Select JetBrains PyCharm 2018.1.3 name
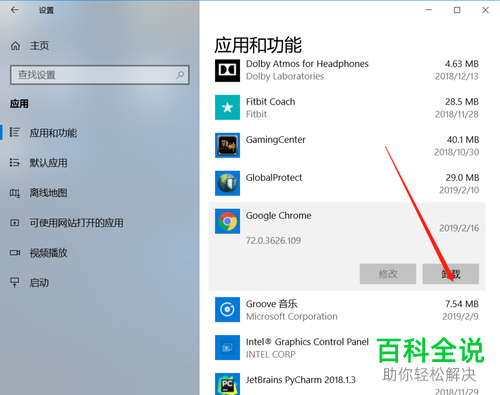The width and height of the screenshot is (500, 395). coord(301,380)
